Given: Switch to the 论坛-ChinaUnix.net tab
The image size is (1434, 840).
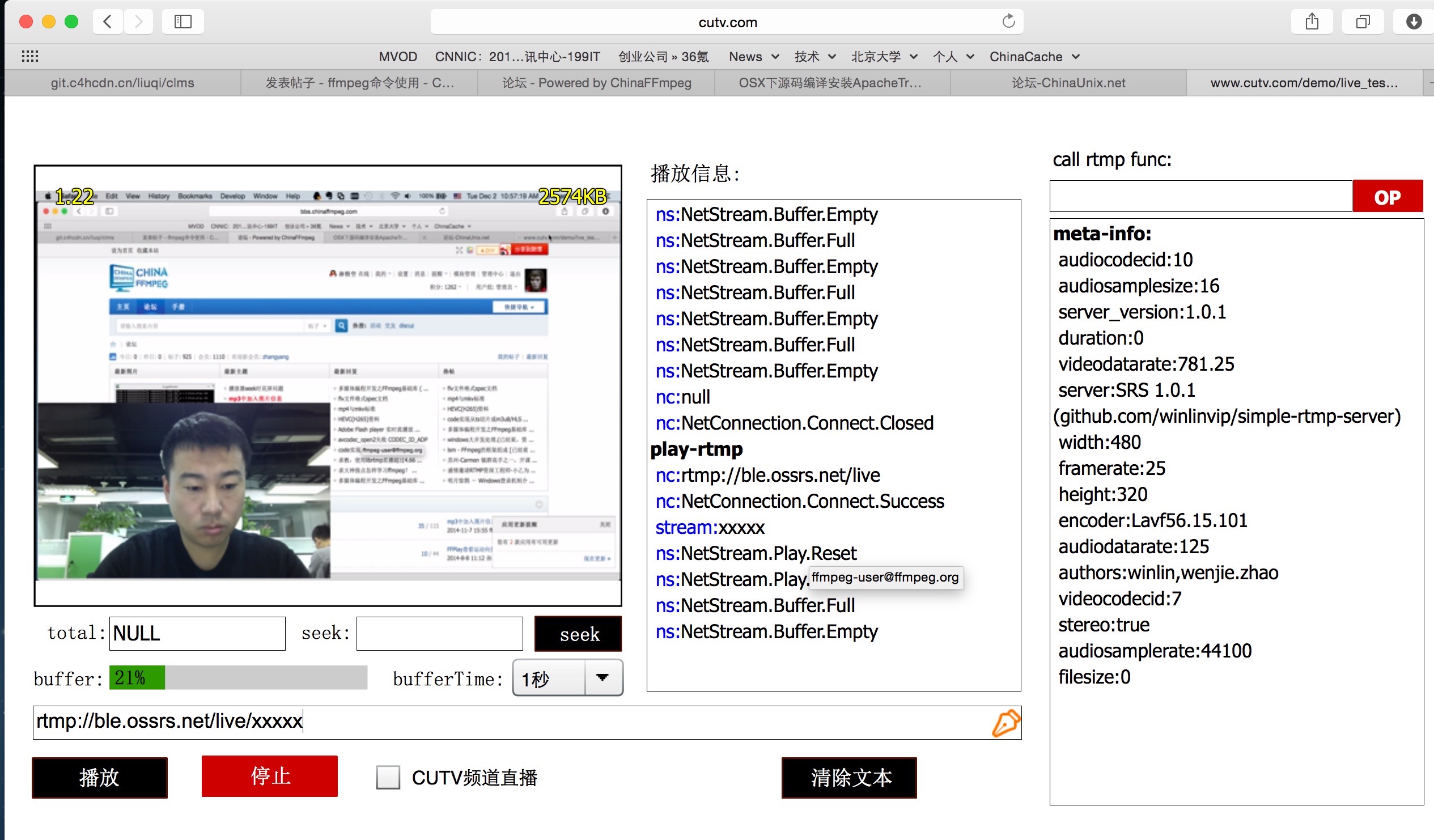Looking at the screenshot, I should [x=1068, y=83].
